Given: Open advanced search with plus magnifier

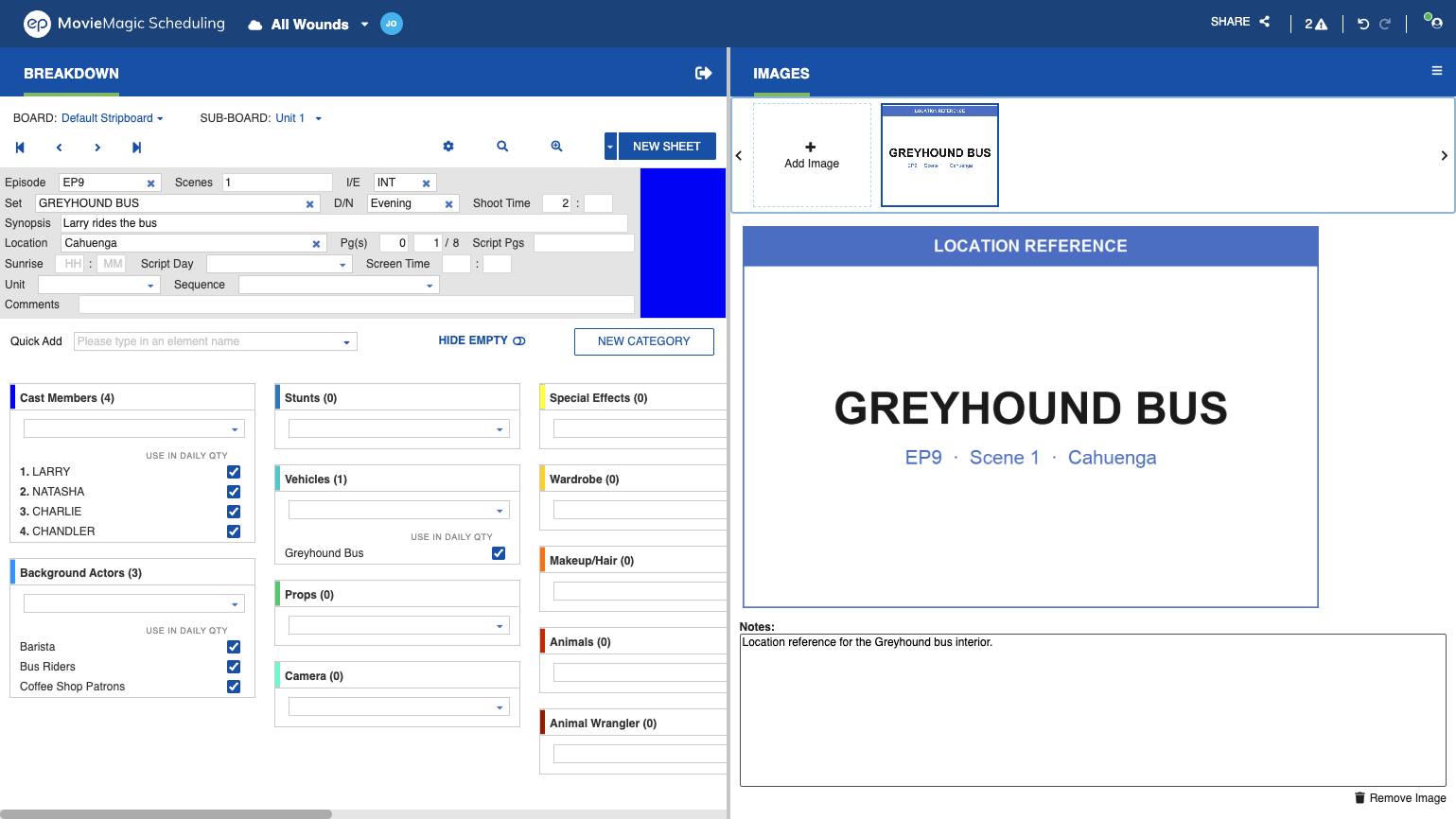Looking at the screenshot, I should (x=557, y=147).
